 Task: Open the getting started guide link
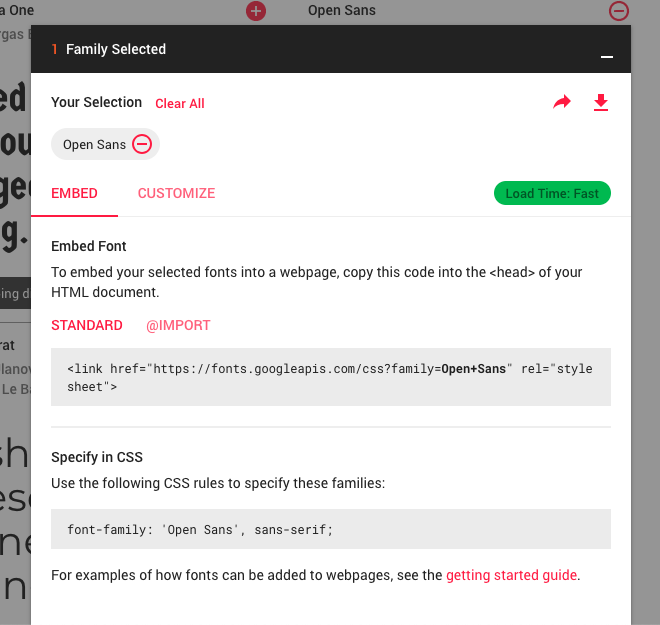[x=511, y=575]
